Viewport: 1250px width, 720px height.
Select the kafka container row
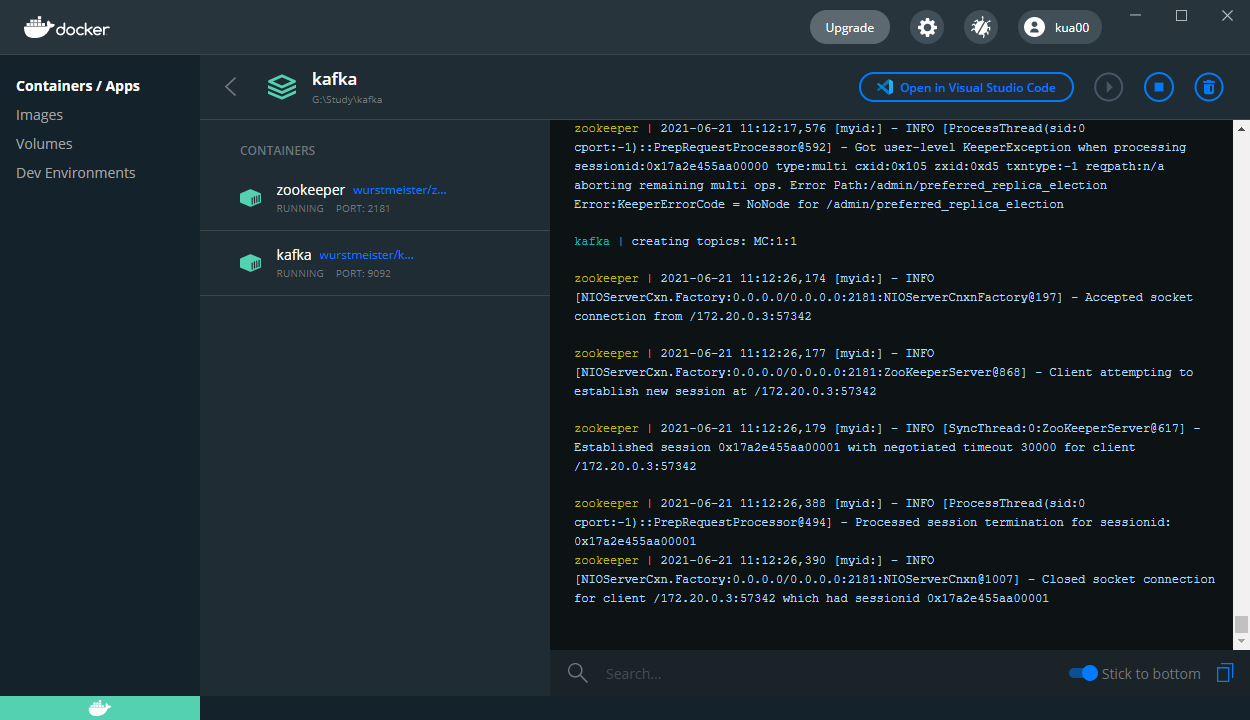pos(375,263)
